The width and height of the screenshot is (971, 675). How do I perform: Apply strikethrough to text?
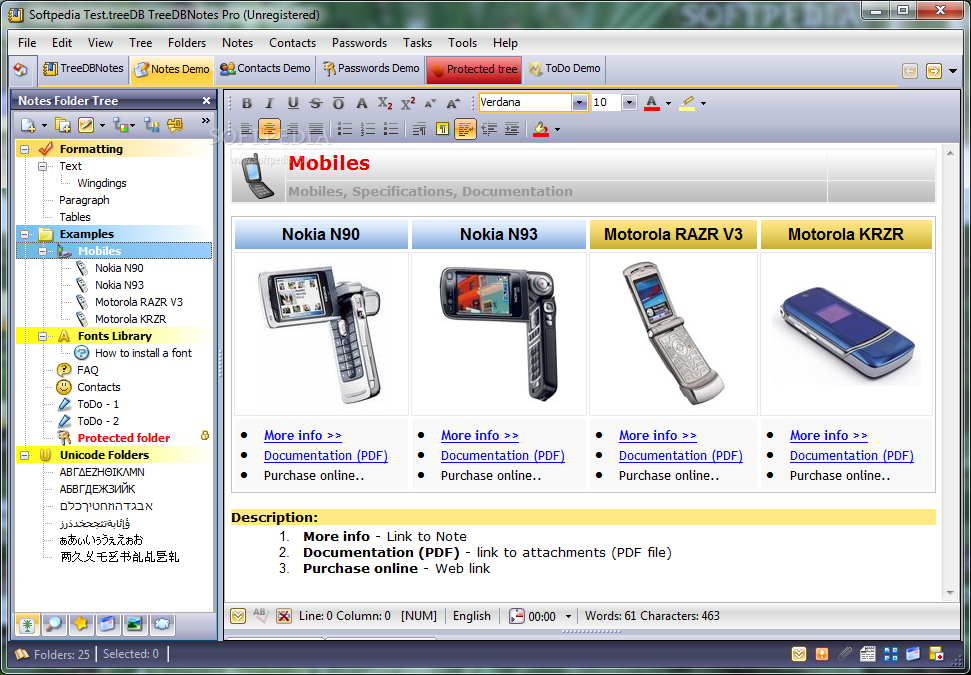(315, 103)
